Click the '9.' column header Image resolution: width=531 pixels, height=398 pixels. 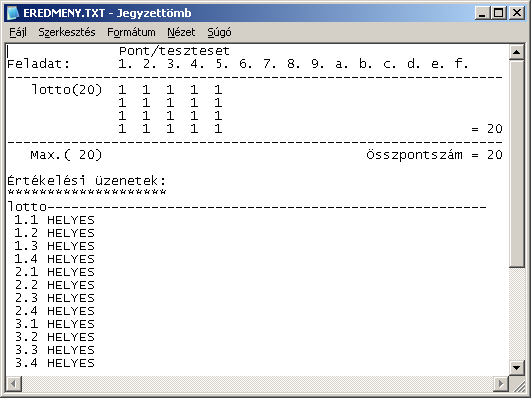[318, 64]
